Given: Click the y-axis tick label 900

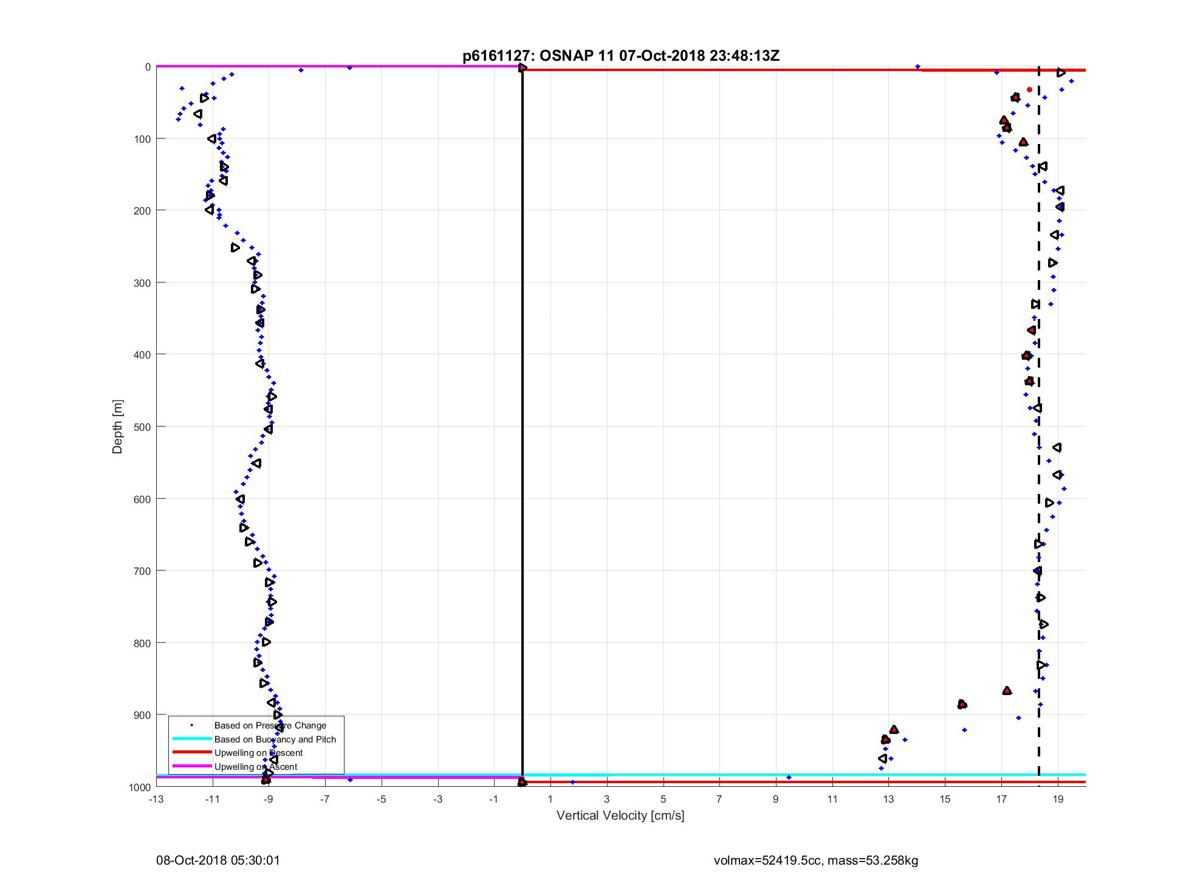Looking at the screenshot, I should [x=142, y=715].
